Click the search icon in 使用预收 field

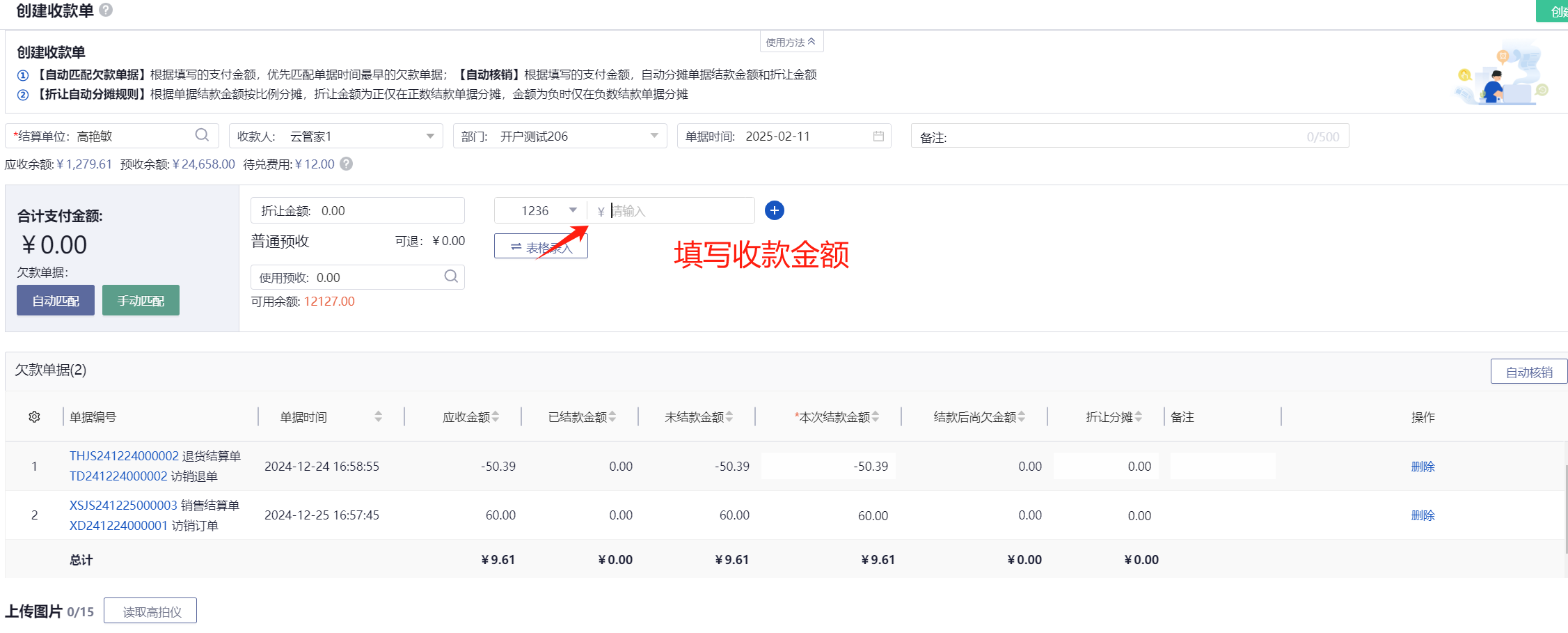[x=451, y=276]
